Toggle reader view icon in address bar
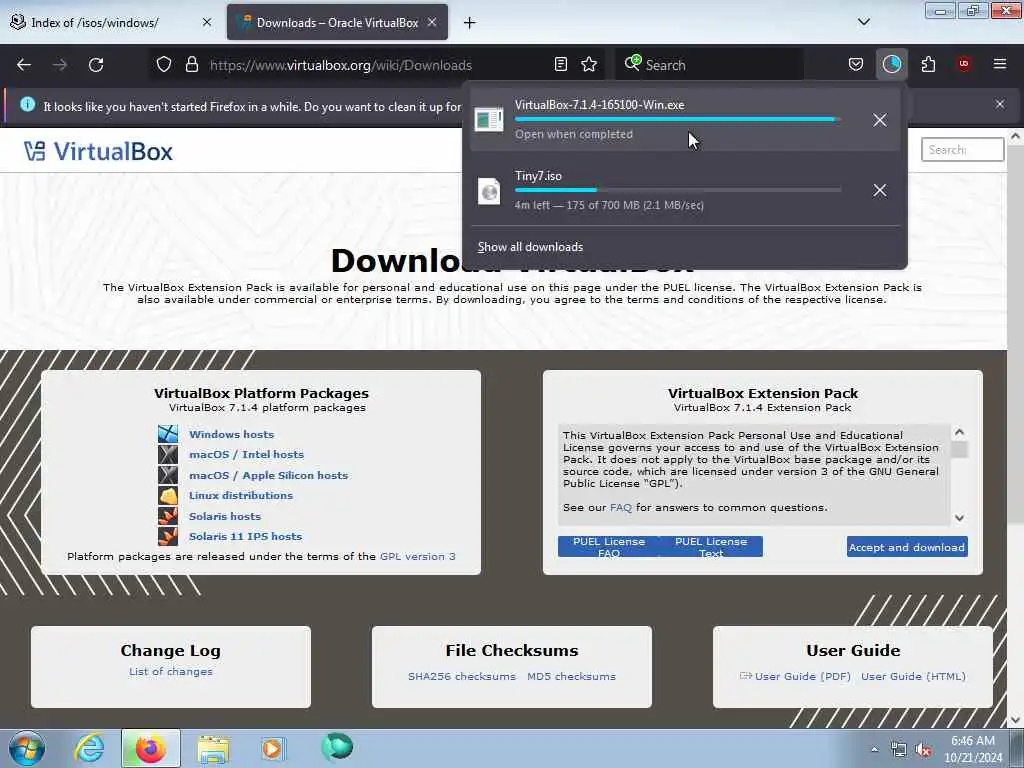Screen dimensions: 1024x768 pos(560,65)
